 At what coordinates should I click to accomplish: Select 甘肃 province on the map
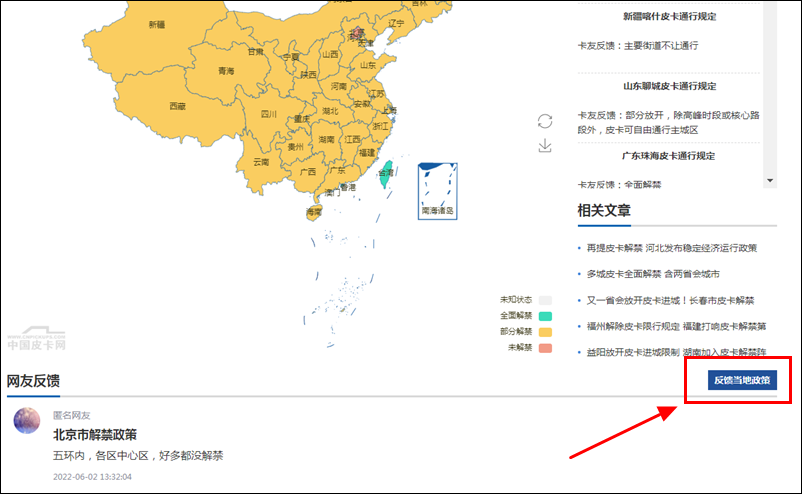tap(255, 52)
